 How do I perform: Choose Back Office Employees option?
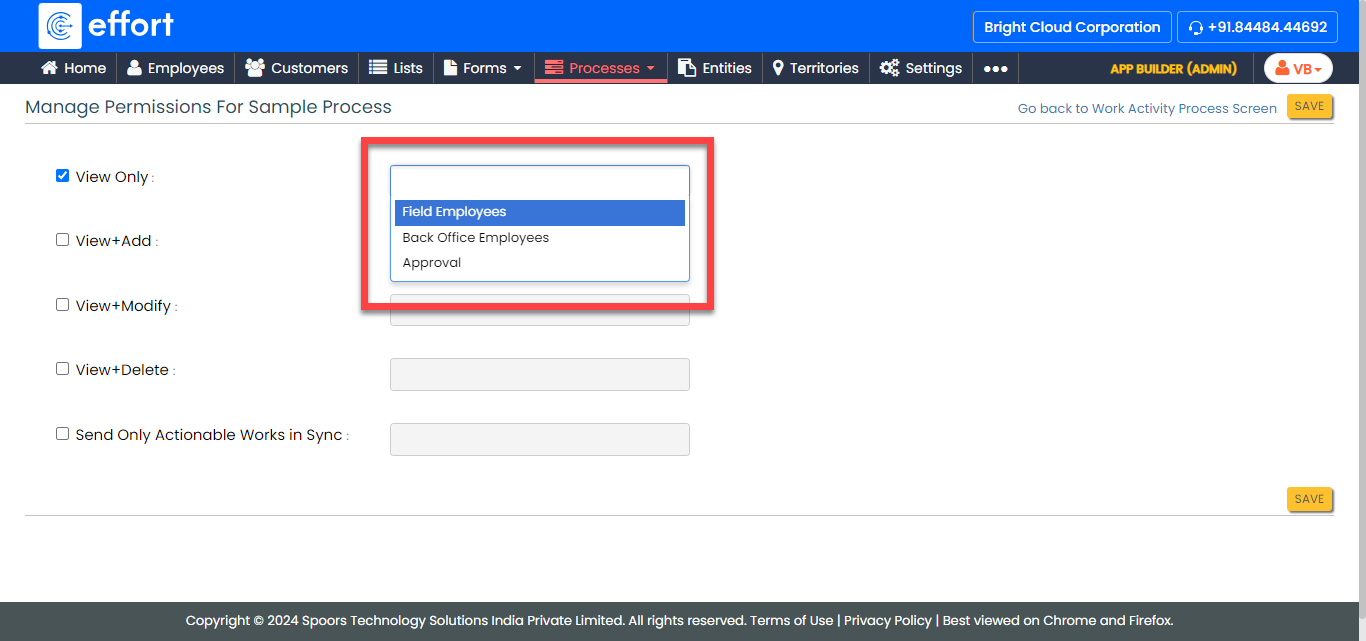pos(475,238)
